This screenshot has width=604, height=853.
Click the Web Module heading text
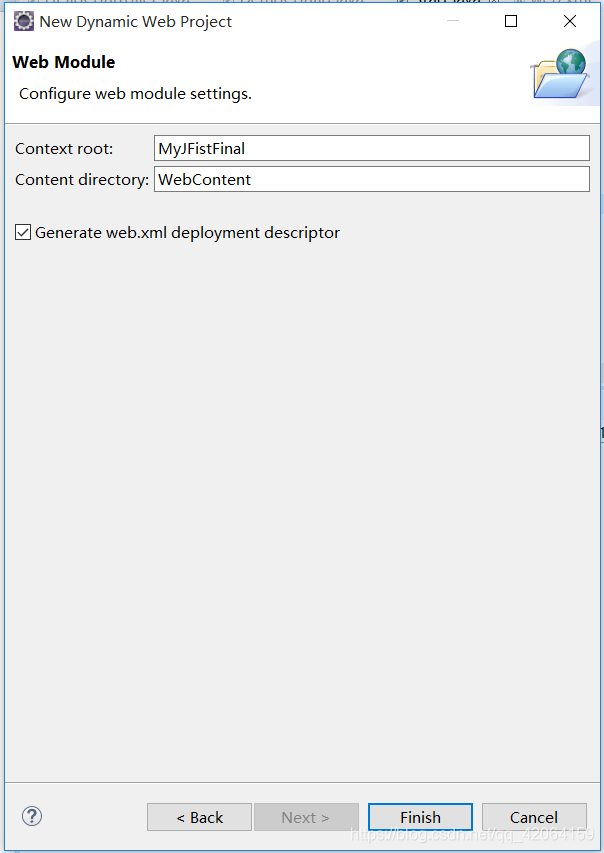click(x=64, y=62)
